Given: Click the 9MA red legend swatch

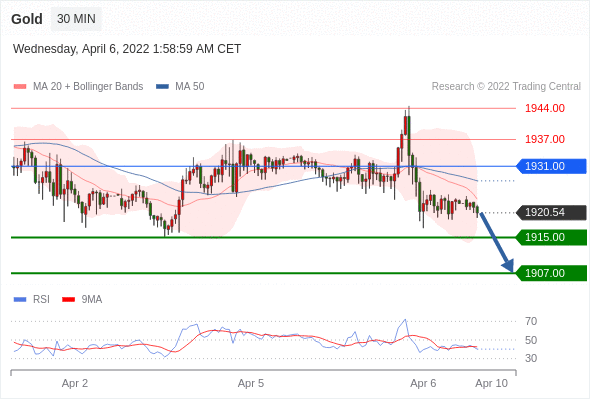Looking at the screenshot, I should [68, 300].
